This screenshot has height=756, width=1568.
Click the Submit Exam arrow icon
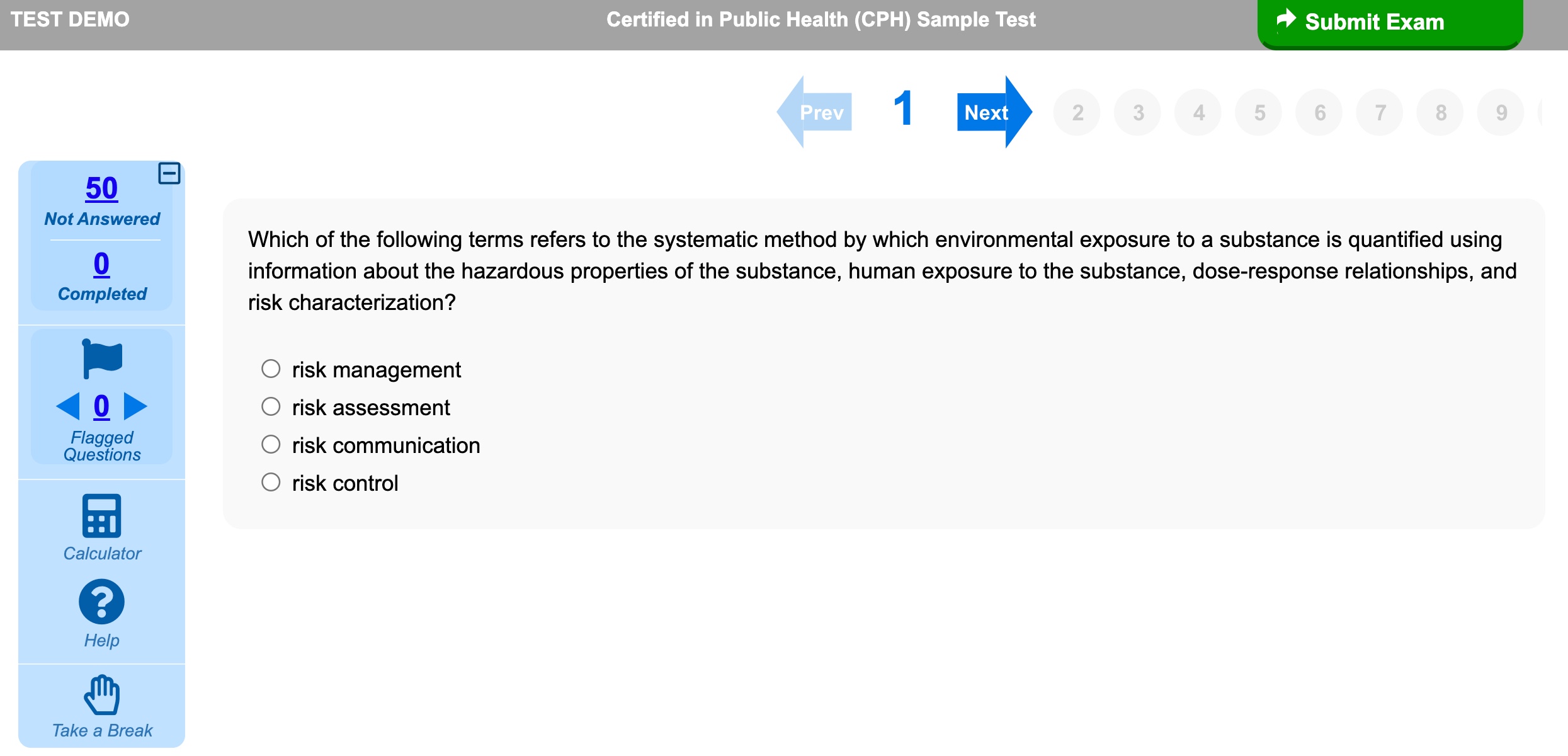tap(1286, 19)
